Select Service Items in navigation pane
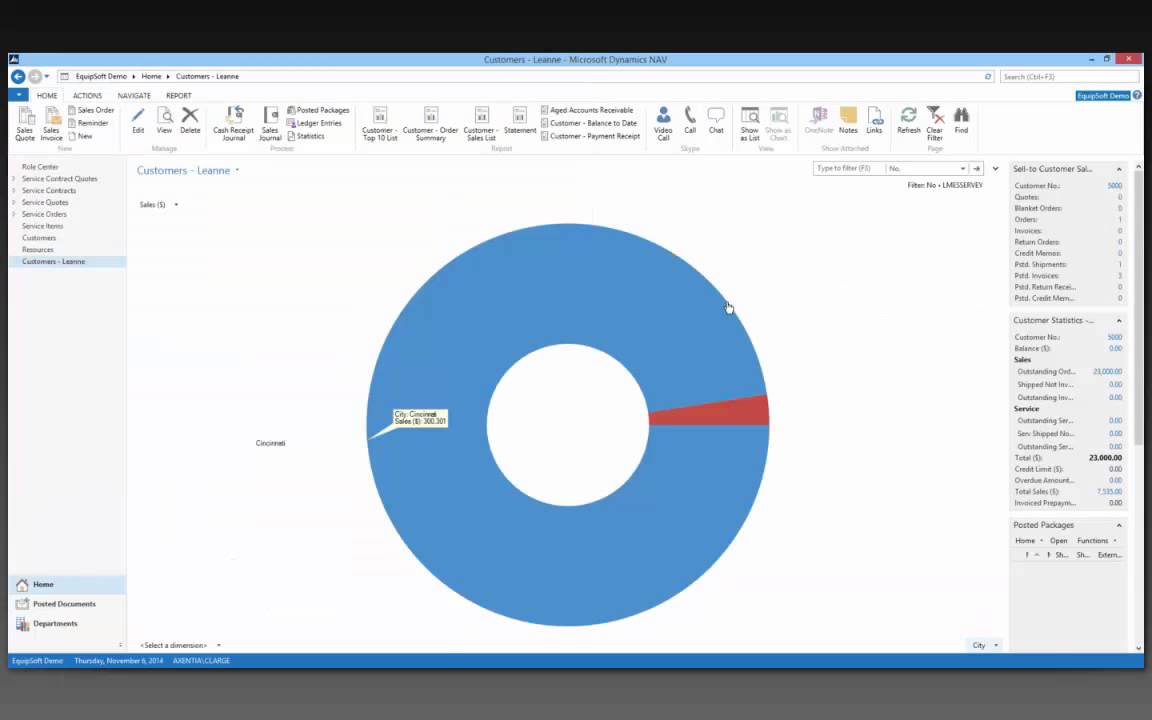 pos(43,226)
